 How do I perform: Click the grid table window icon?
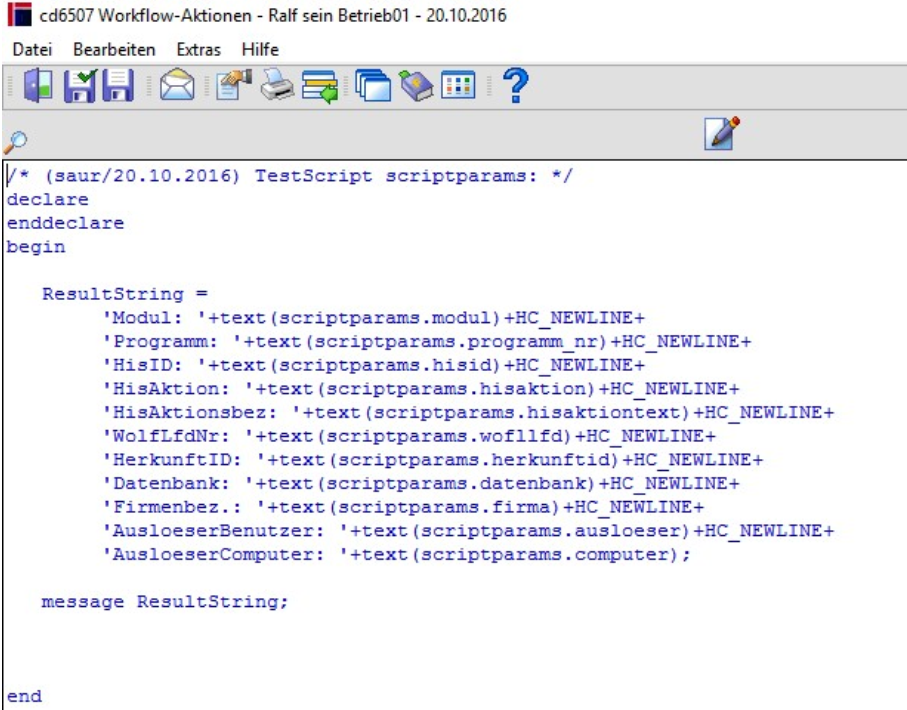click(458, 86)
